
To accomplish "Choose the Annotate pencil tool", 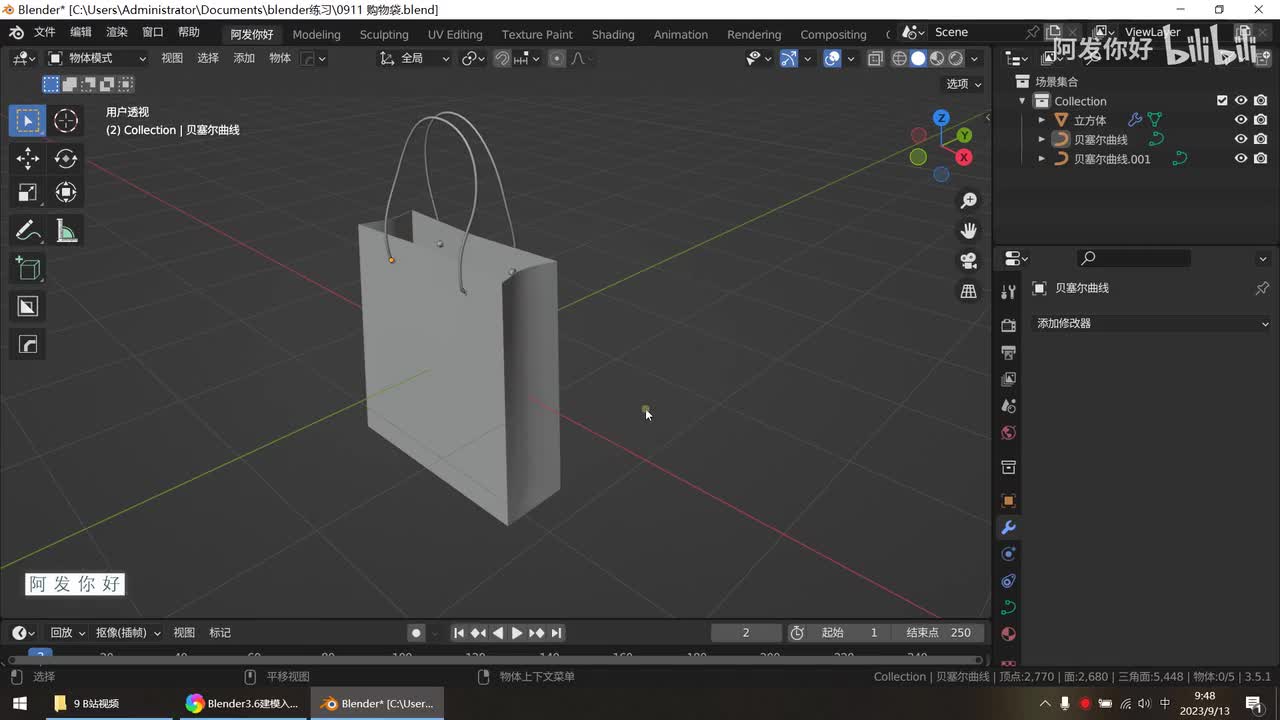I will 28,231.
